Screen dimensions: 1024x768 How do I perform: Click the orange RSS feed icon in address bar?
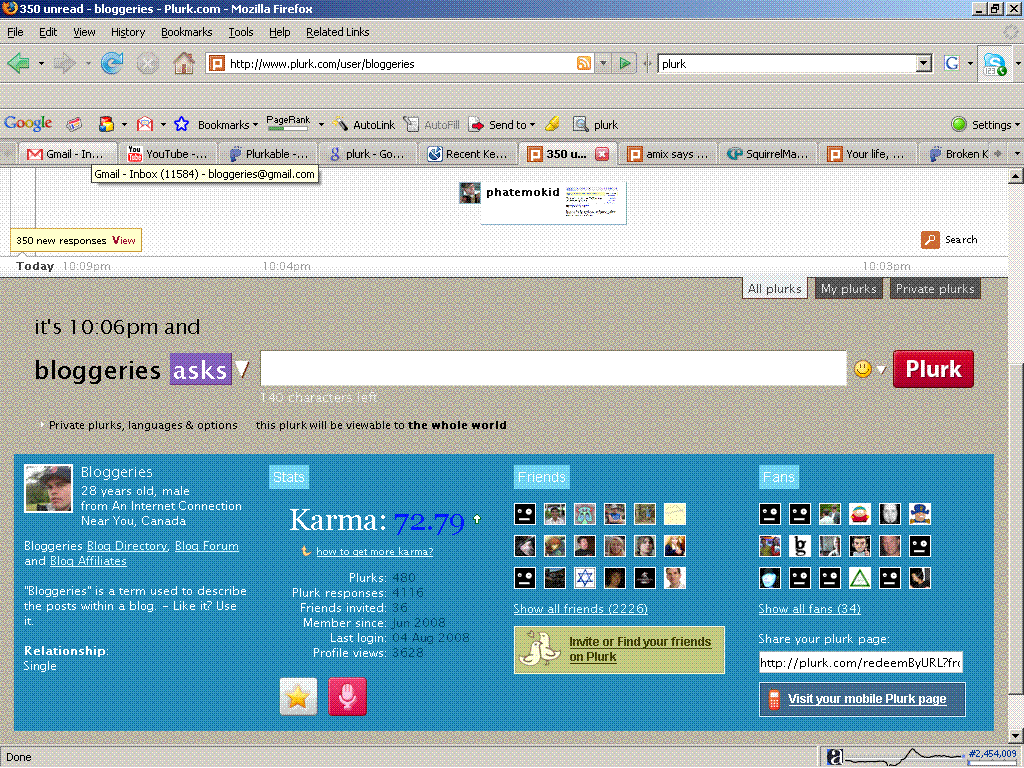(584, 63)
